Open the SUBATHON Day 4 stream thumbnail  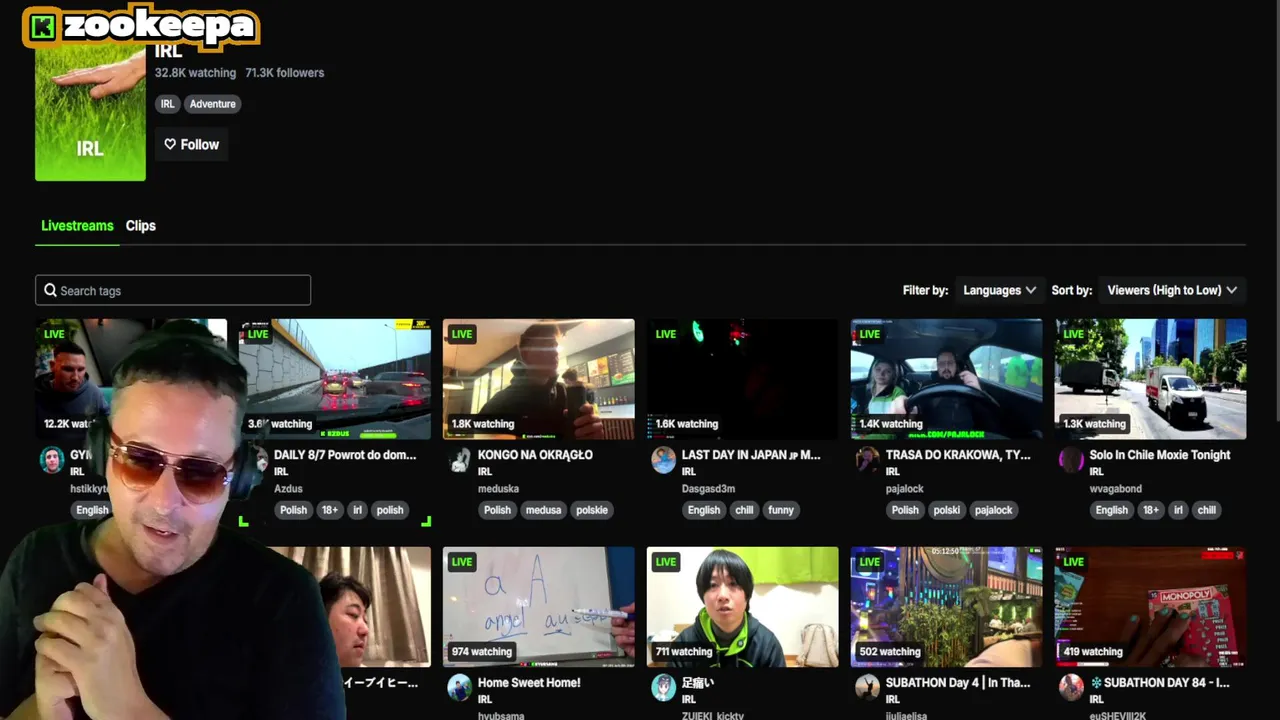coord(947,607)
